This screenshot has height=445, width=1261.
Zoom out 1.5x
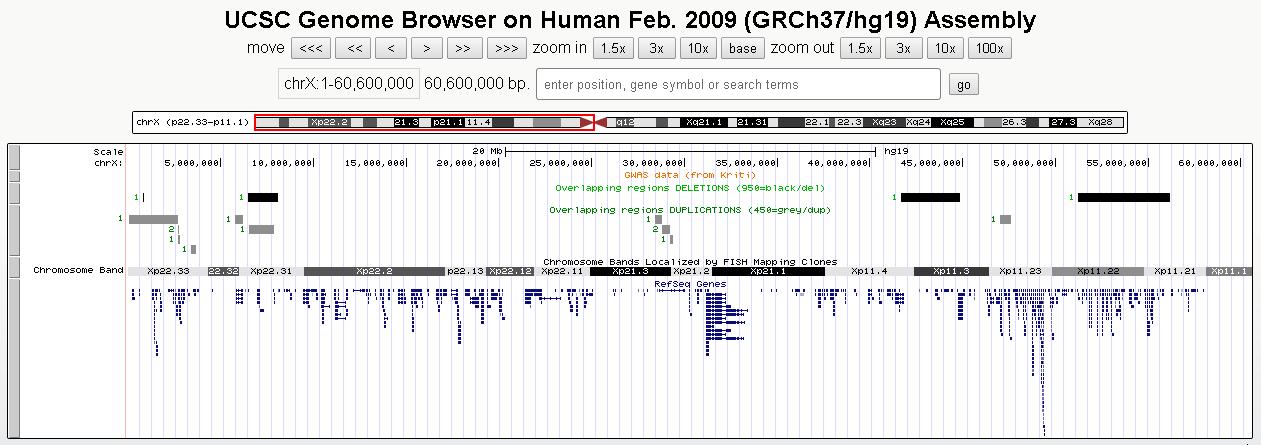(859, 48)
